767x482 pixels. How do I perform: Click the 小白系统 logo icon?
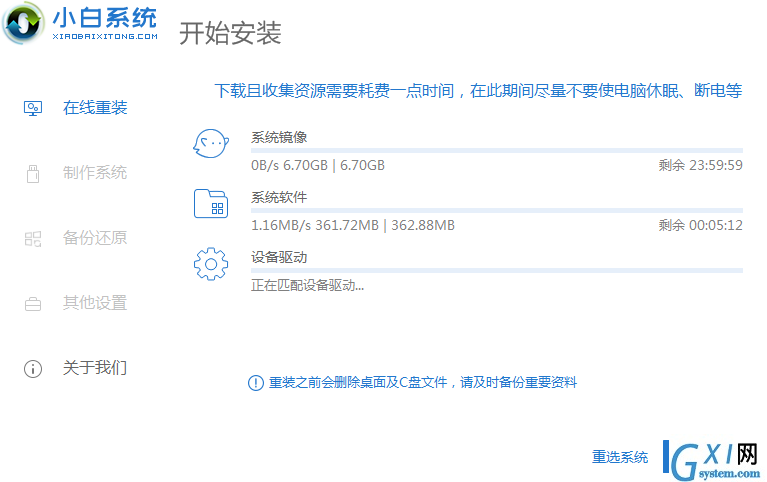[23, 23]
